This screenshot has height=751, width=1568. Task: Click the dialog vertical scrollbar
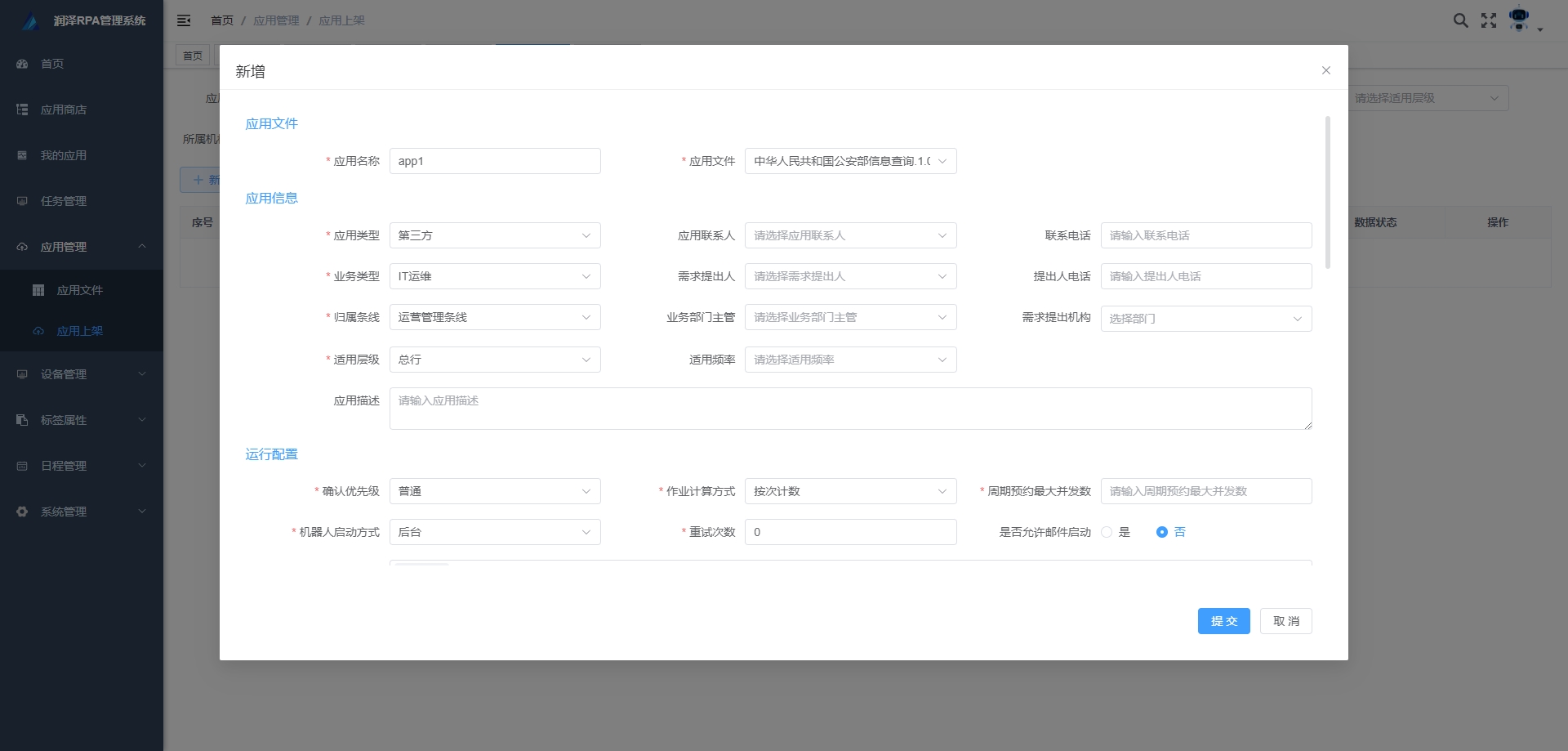point(1328,192)
